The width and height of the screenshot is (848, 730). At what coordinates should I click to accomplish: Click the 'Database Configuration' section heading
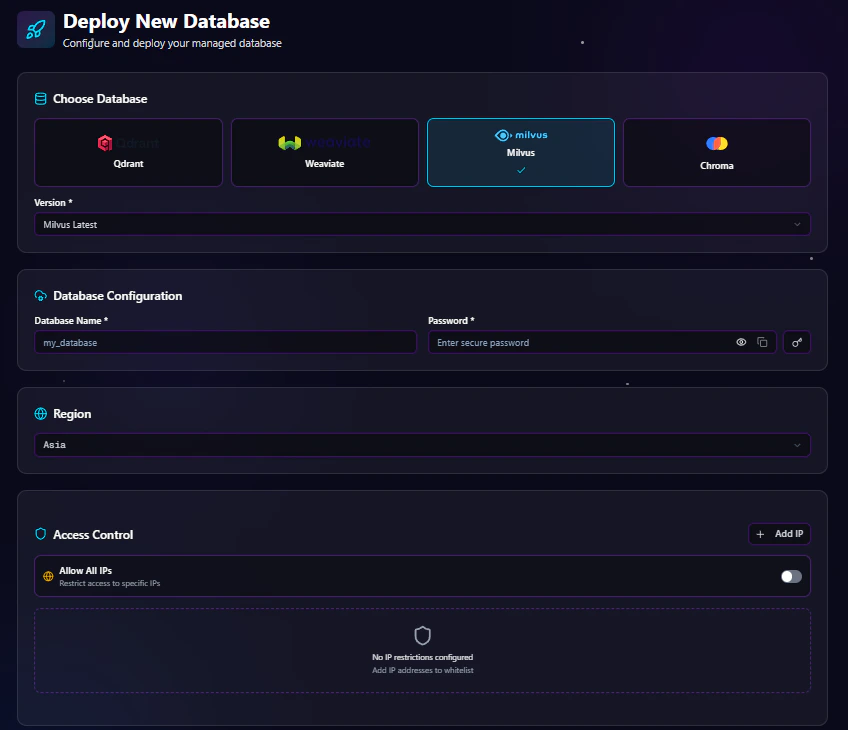117,296
